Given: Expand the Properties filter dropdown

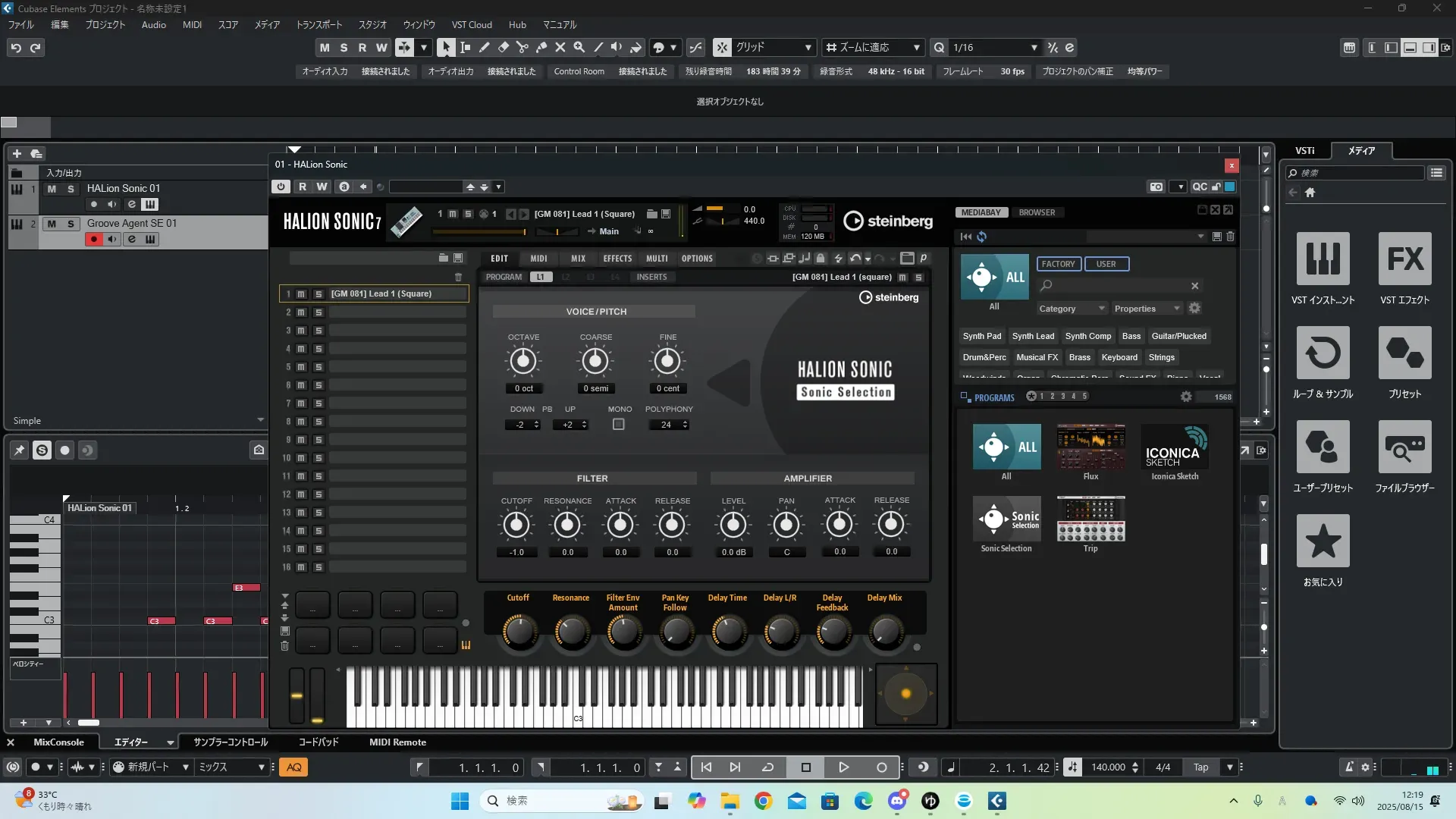Looking at the screenshot, I should coord(1147,309).
